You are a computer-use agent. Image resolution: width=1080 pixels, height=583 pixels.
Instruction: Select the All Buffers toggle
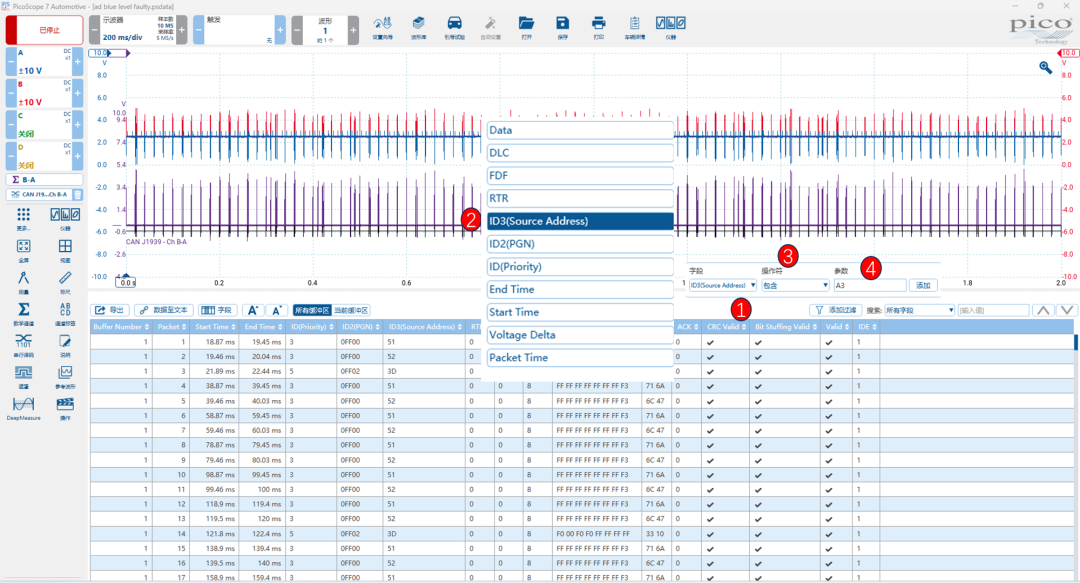[x=312, y=310]
